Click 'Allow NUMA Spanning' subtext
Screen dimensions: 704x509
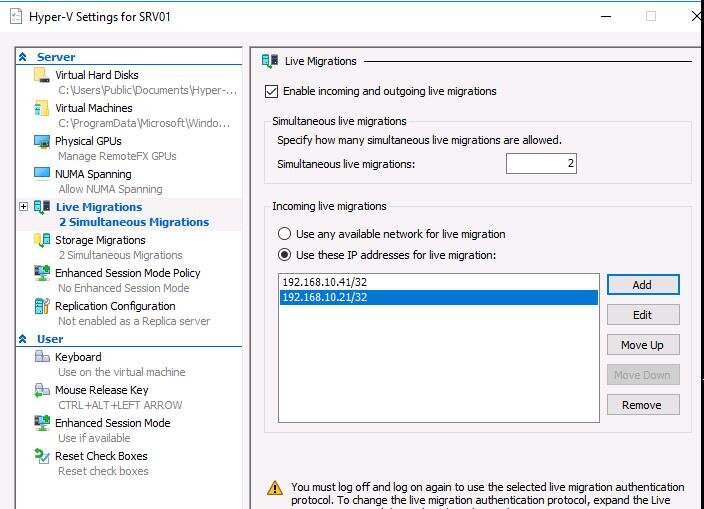click(x=110, y=189)
